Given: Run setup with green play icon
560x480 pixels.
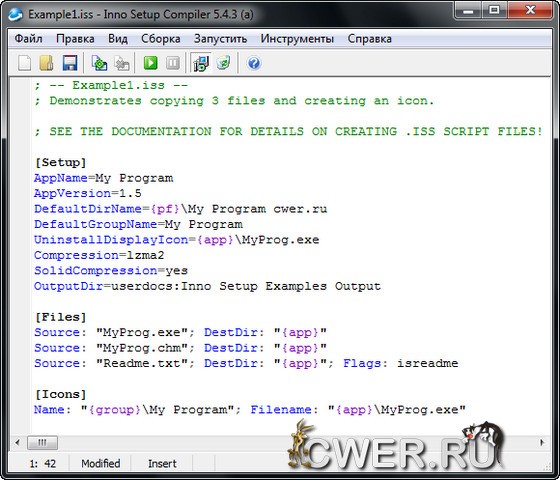Looking at the screenshot, I should [150, 63].
